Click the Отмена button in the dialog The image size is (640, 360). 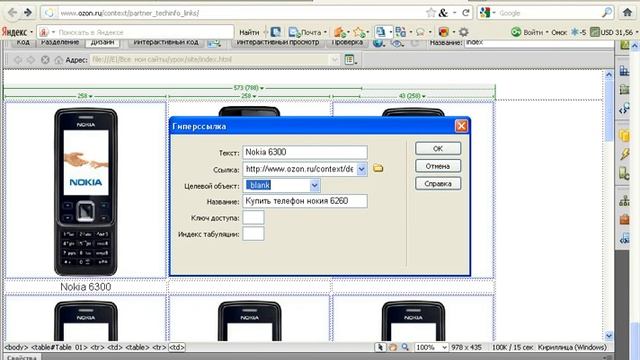tap(438, 166)
